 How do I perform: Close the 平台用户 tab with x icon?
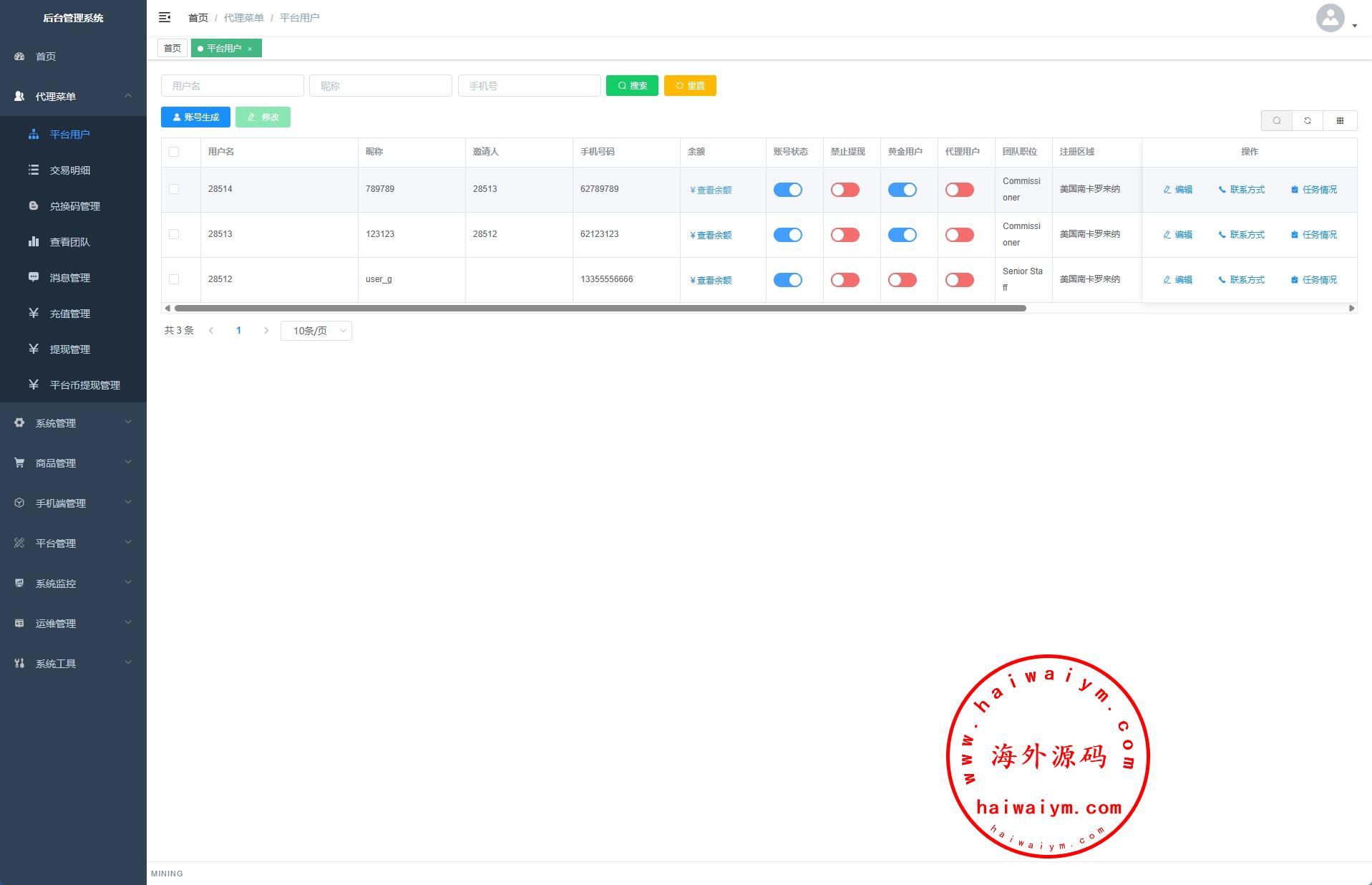pyautogui.click(x=250, y=49)
